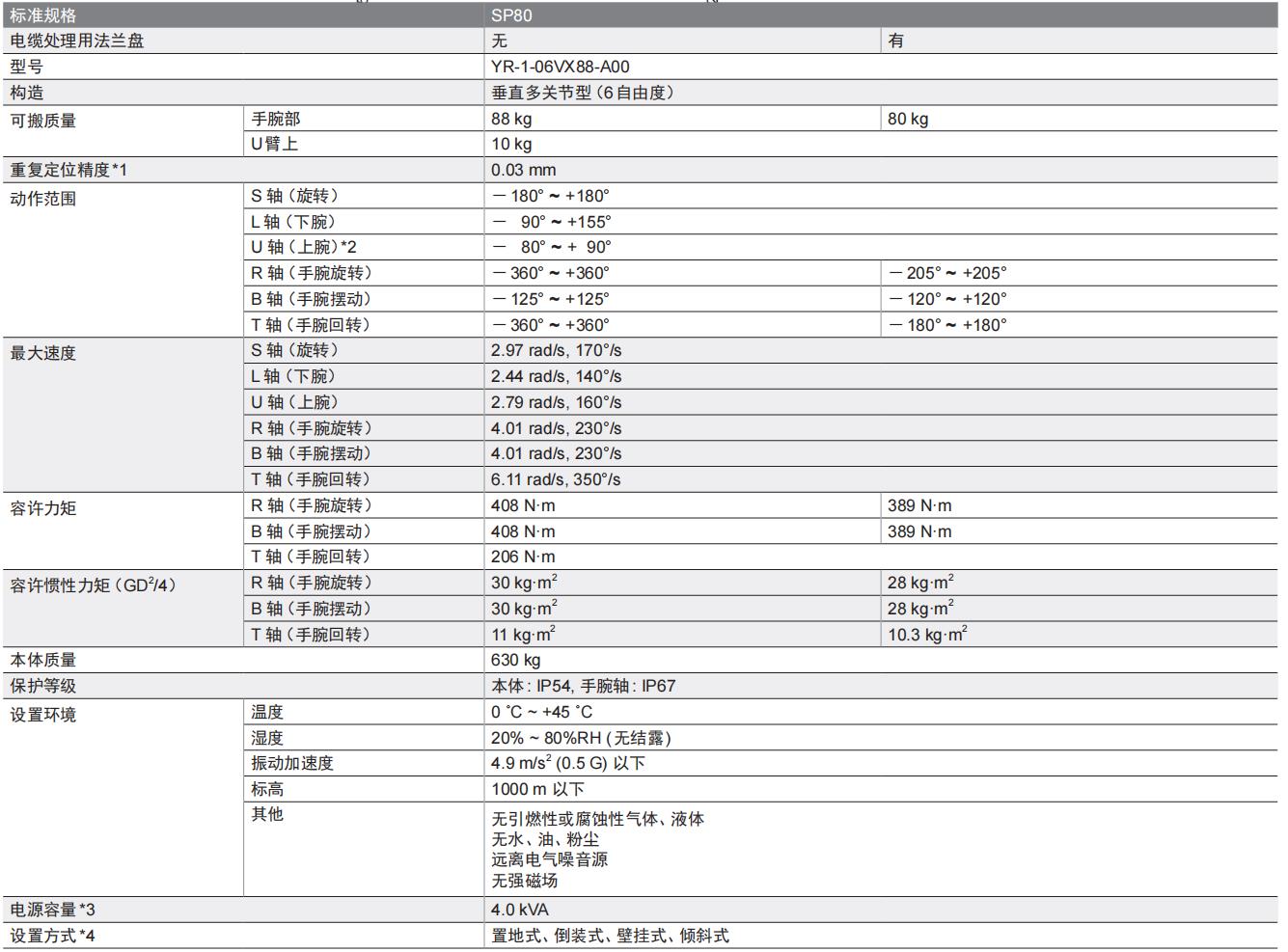The image size is (1288, 952).
Task: Select the line '无强磁场'
Action: (x=525, y=881)
